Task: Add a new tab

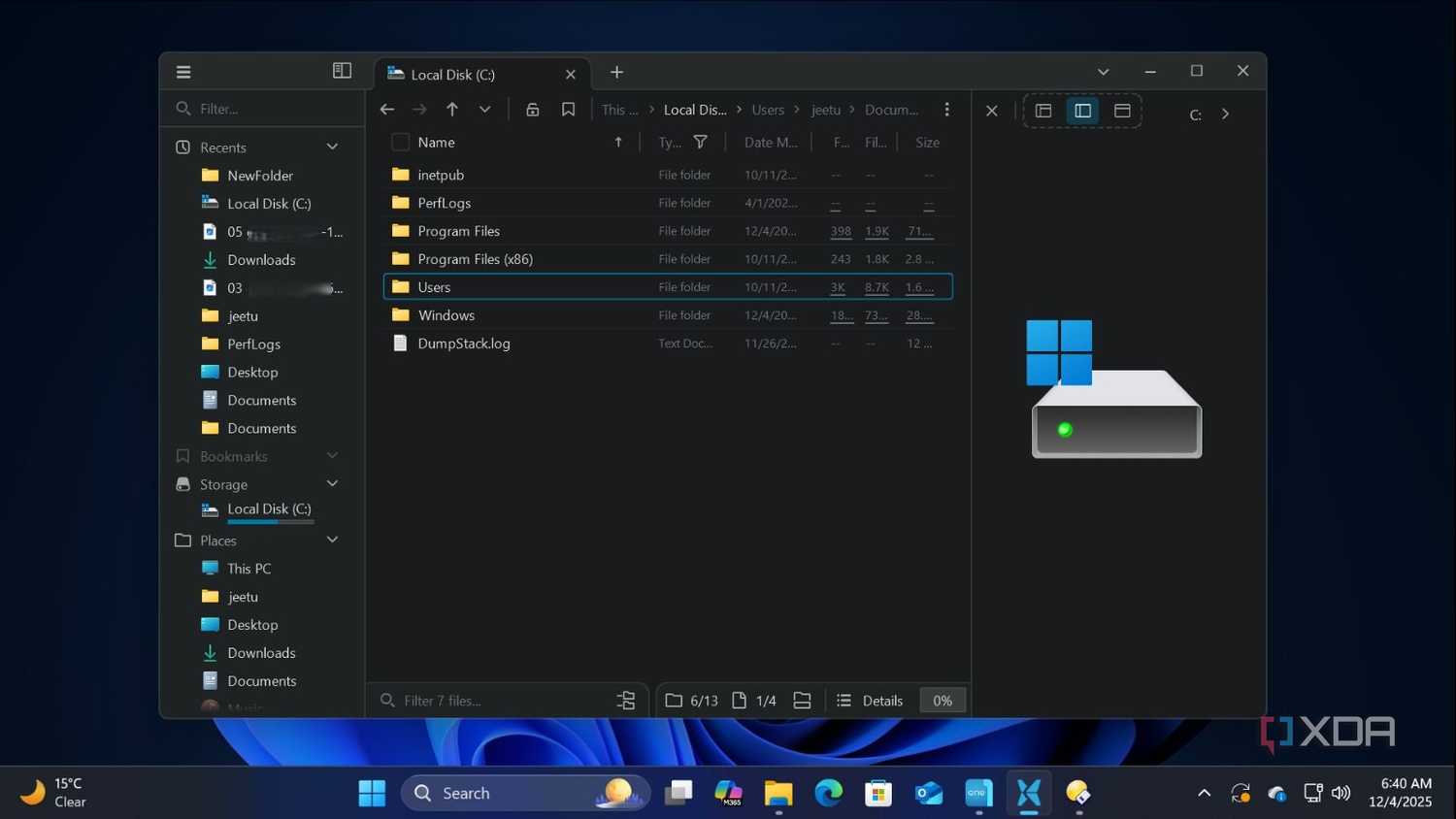Action: click(616, 72)
